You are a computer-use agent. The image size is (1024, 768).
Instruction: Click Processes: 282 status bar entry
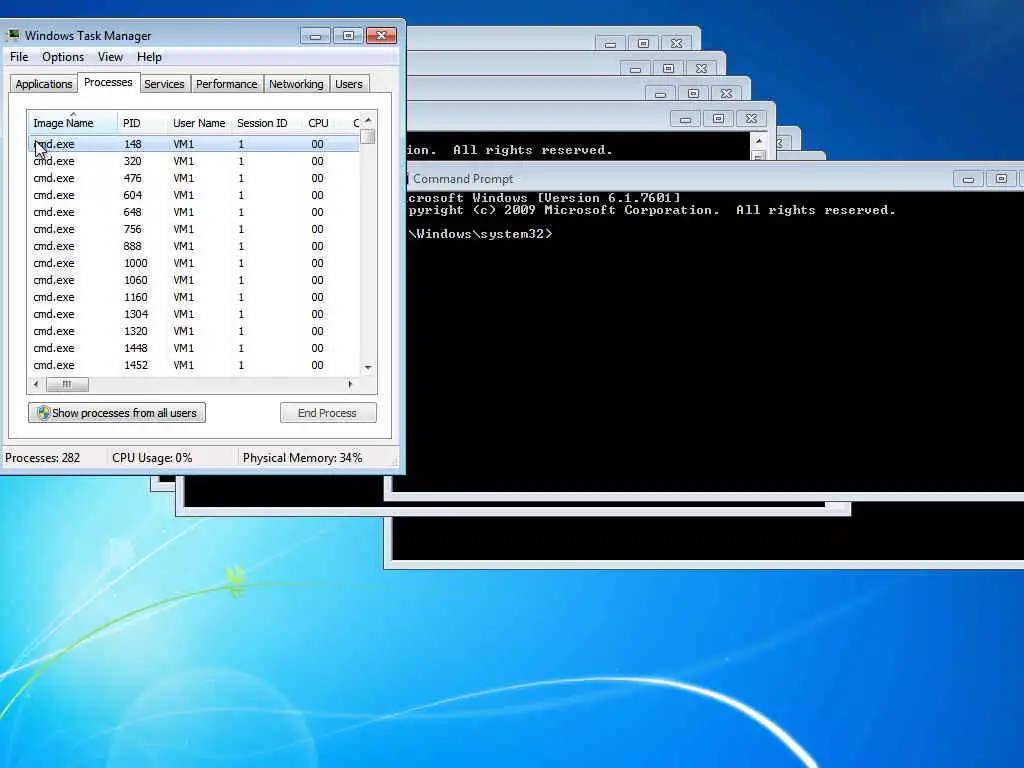pyautogui.click(x=42, y=458)
